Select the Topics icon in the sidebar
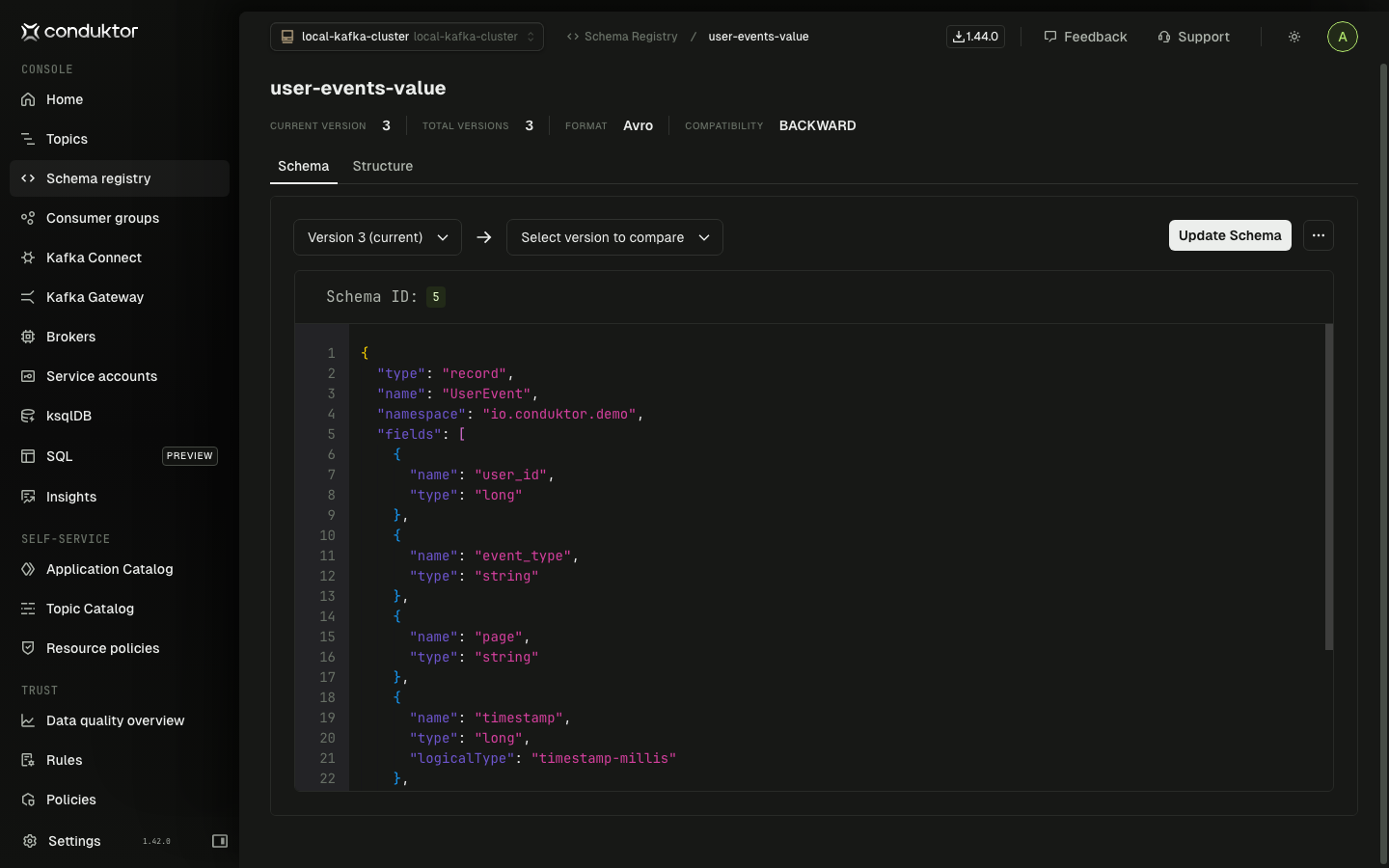This screenshot has width=1389, height=868. coord(28,139)
